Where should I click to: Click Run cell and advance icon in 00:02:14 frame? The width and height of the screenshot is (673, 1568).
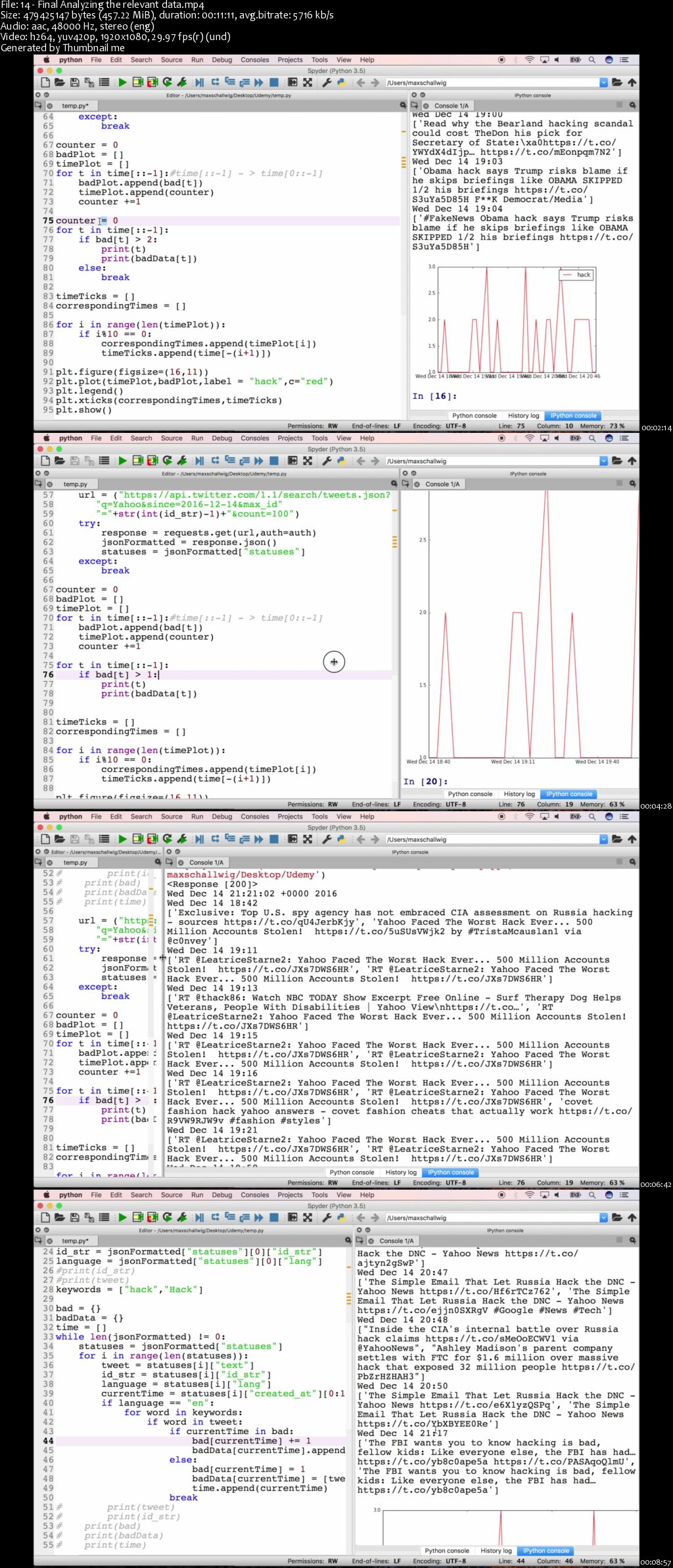pyautogui.click(x=152, y=83)
